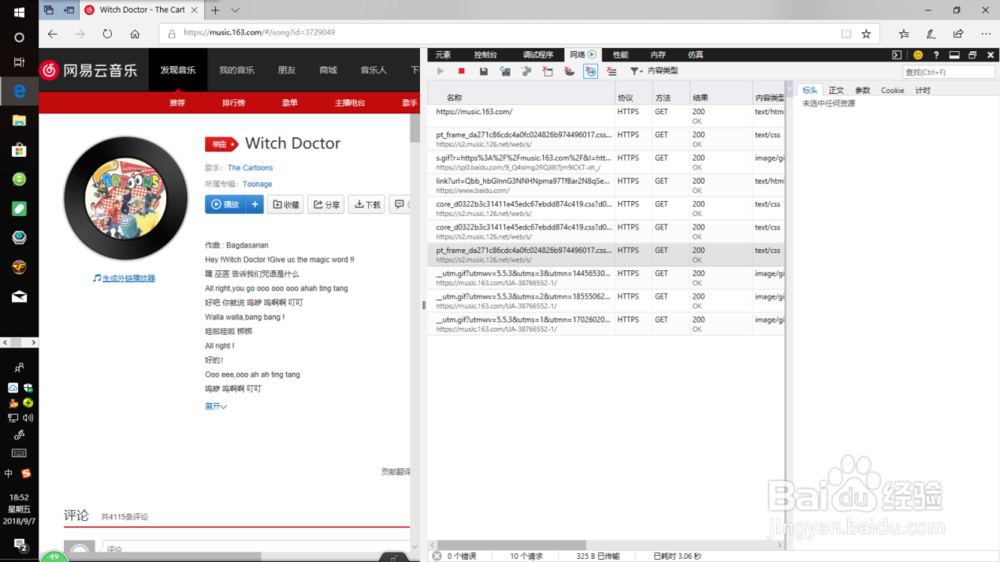Screen dimensions: 1000x562
Task: Open a new browser tab with plus
Action: click(215, 10)
